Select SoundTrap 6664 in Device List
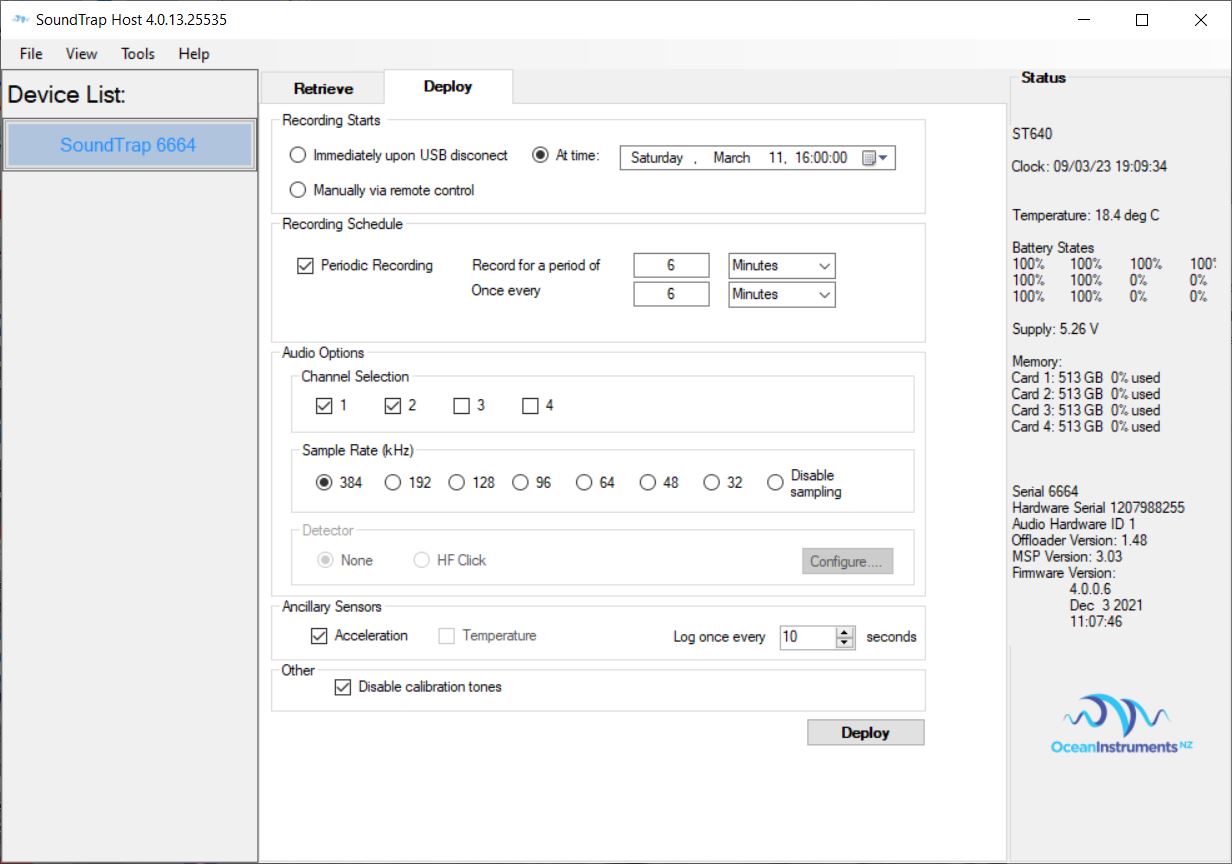 [128, 145]
